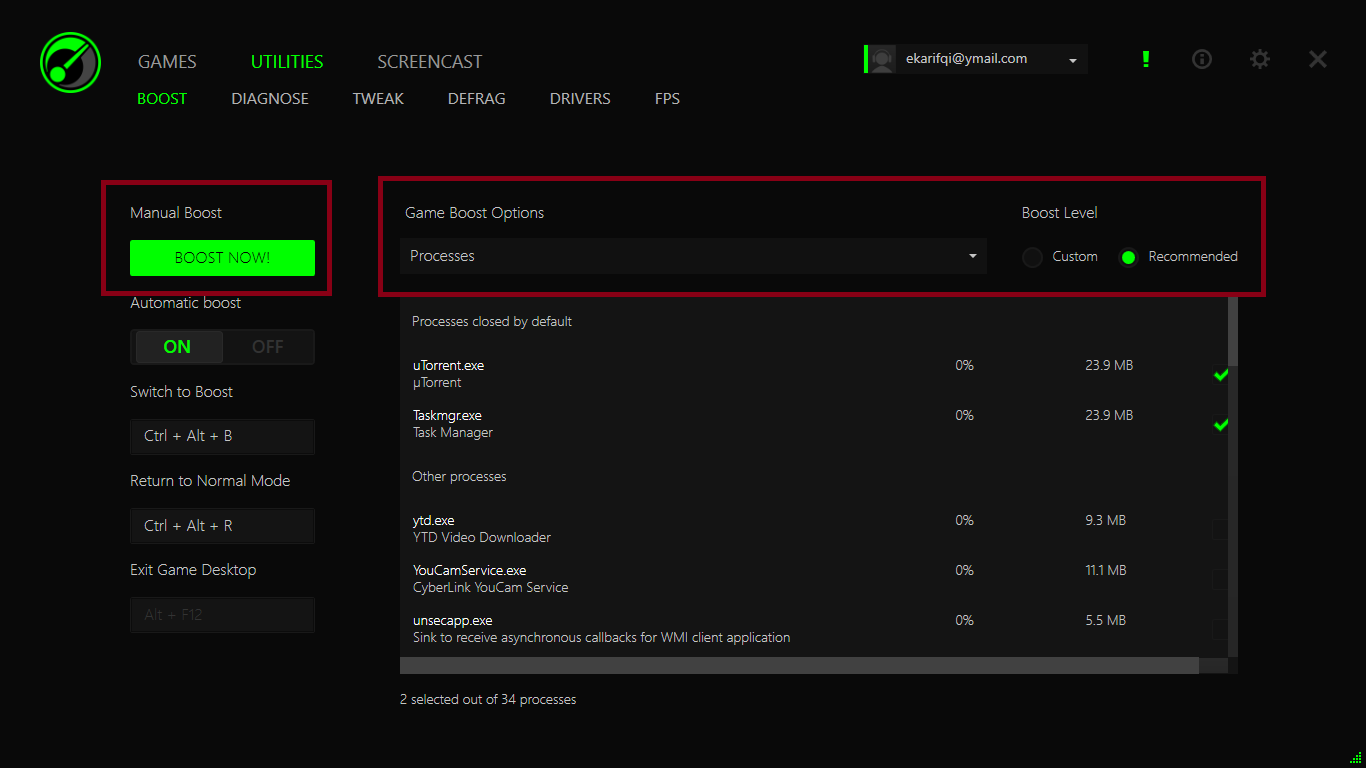Open the ekarifqi@ymail.com account dropdown
Image resolution: width=1366 pixels, height=768 pixels.
(1072, 60)
